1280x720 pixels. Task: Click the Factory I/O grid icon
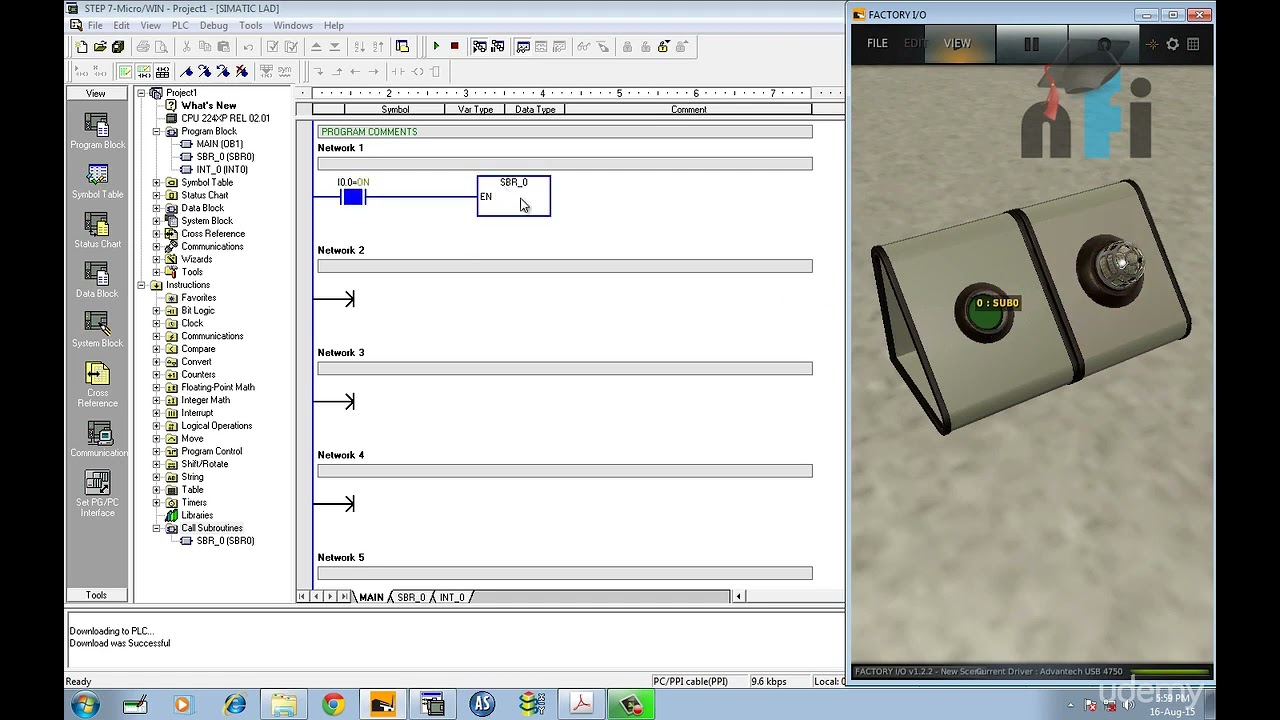[x=1193, y=44]
